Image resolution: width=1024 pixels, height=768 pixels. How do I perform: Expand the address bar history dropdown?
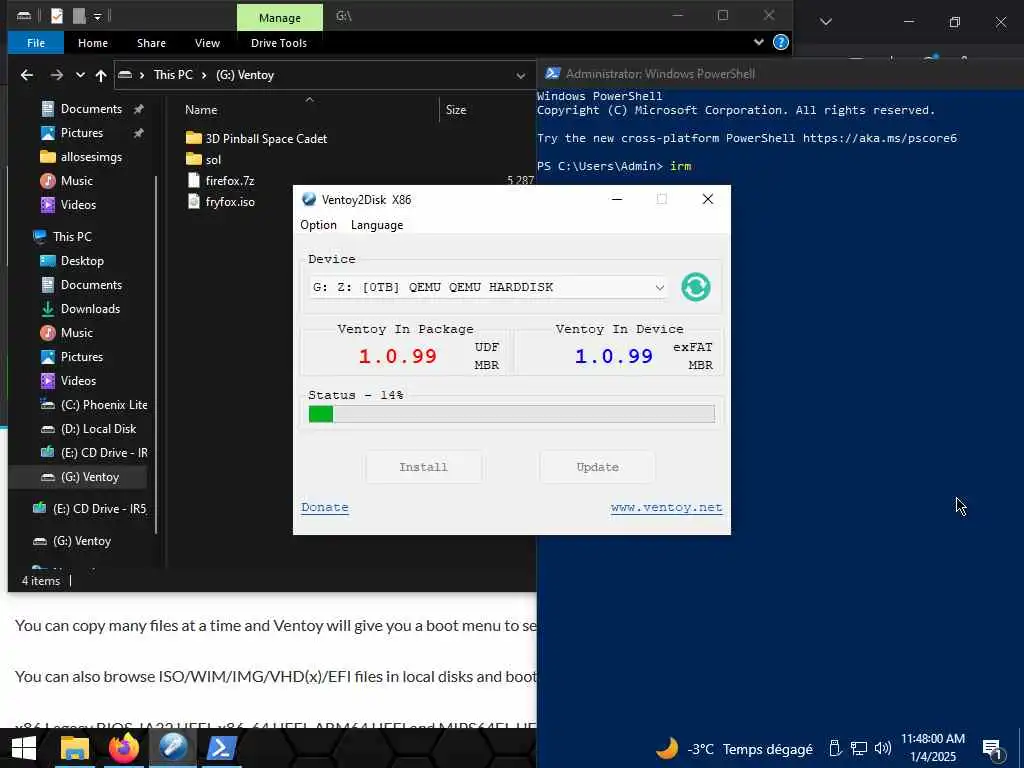coord(520,76)
